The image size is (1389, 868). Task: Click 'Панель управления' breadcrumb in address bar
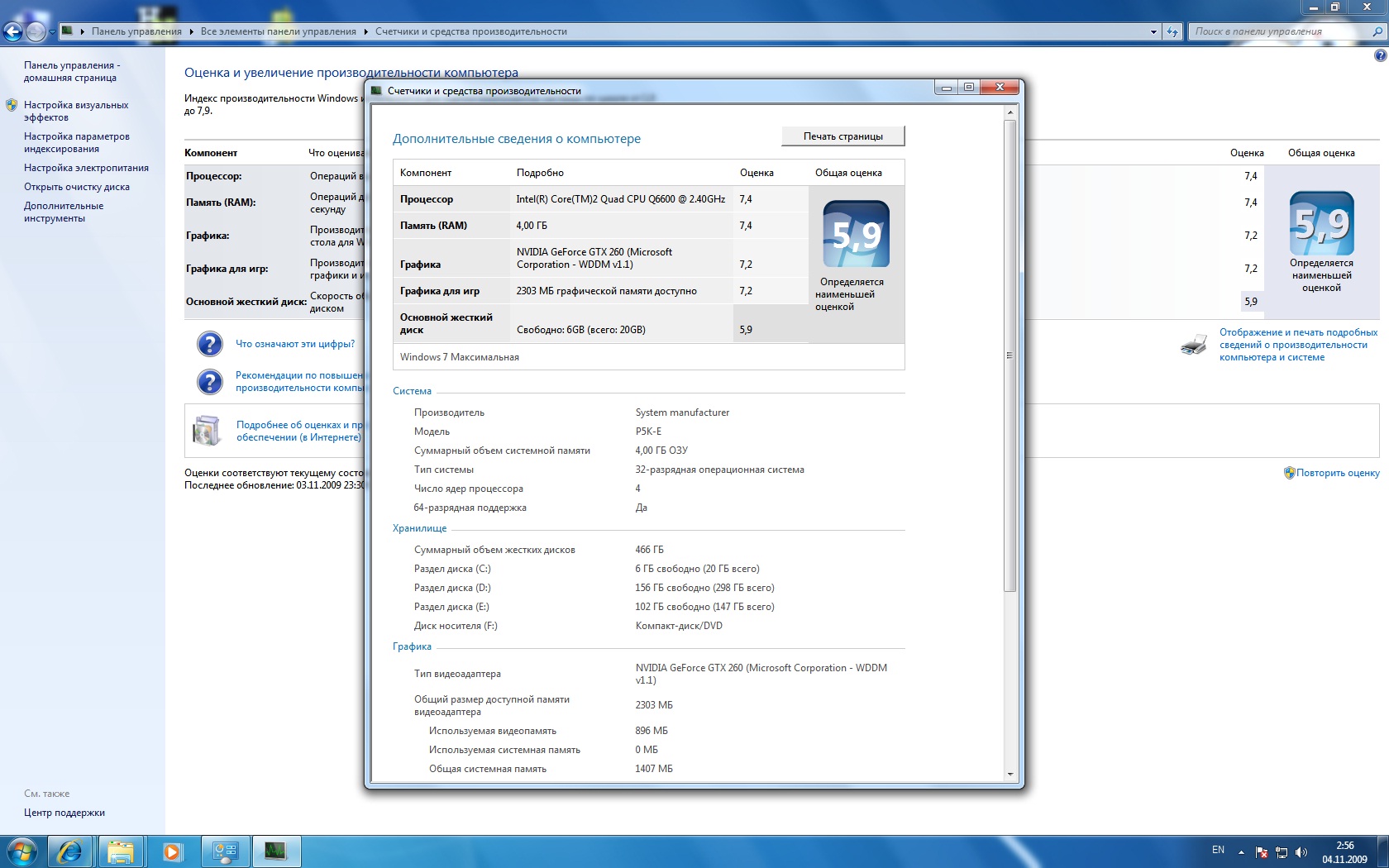pyautogui.click(x=136, y=31)
